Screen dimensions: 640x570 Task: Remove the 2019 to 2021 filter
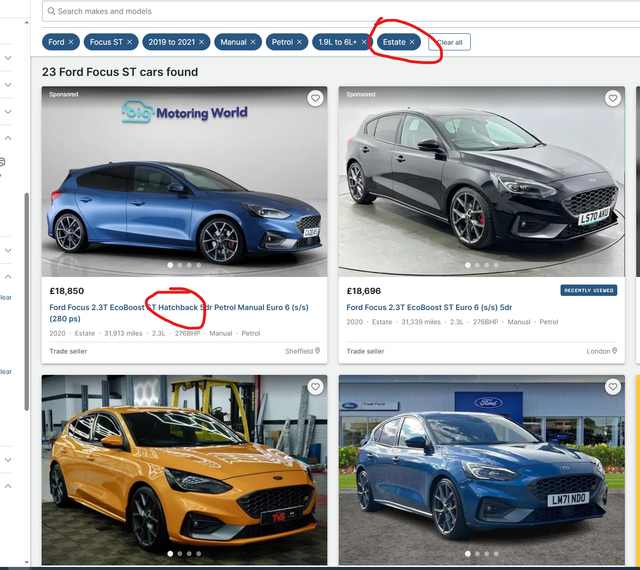[201, 42]
